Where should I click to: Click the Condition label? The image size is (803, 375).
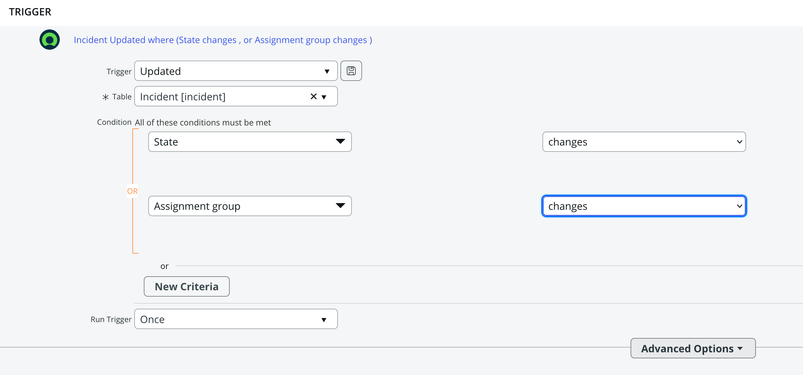(114, 122)
